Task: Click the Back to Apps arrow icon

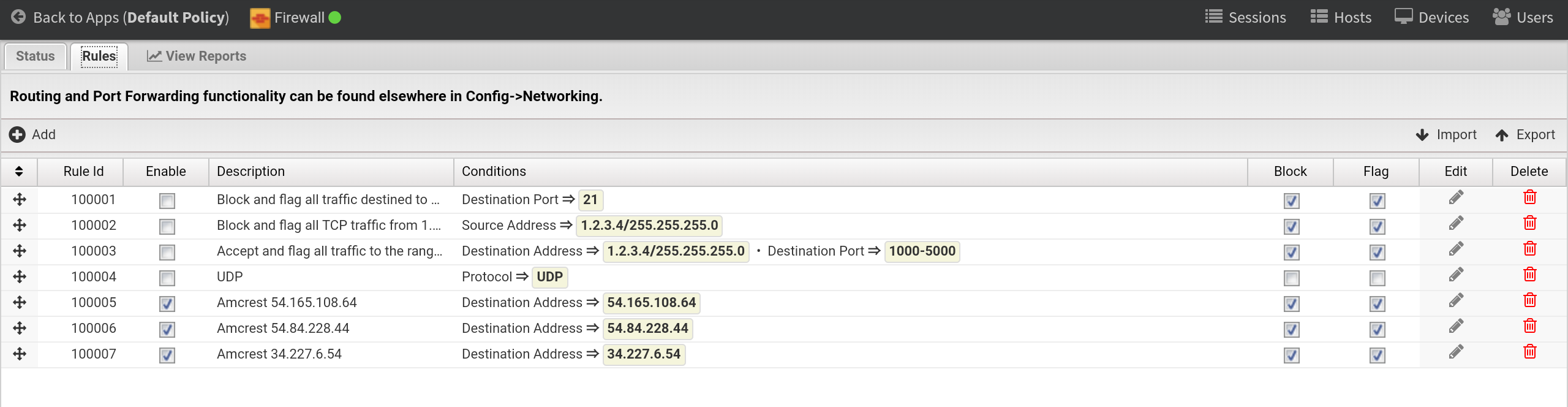Action: pyautogui.click(x=18, y=17)
